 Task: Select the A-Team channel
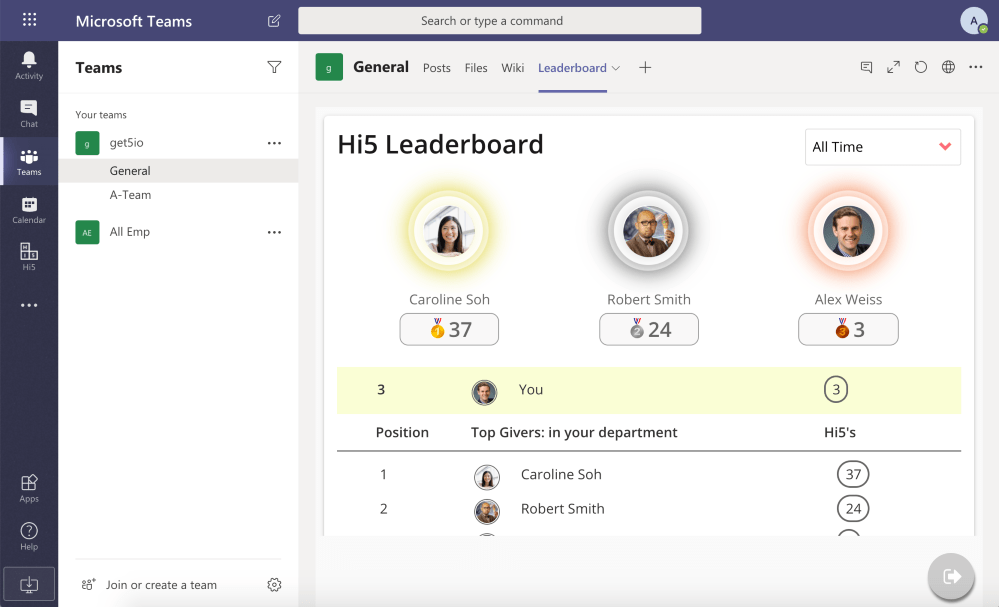coord(178,195)
